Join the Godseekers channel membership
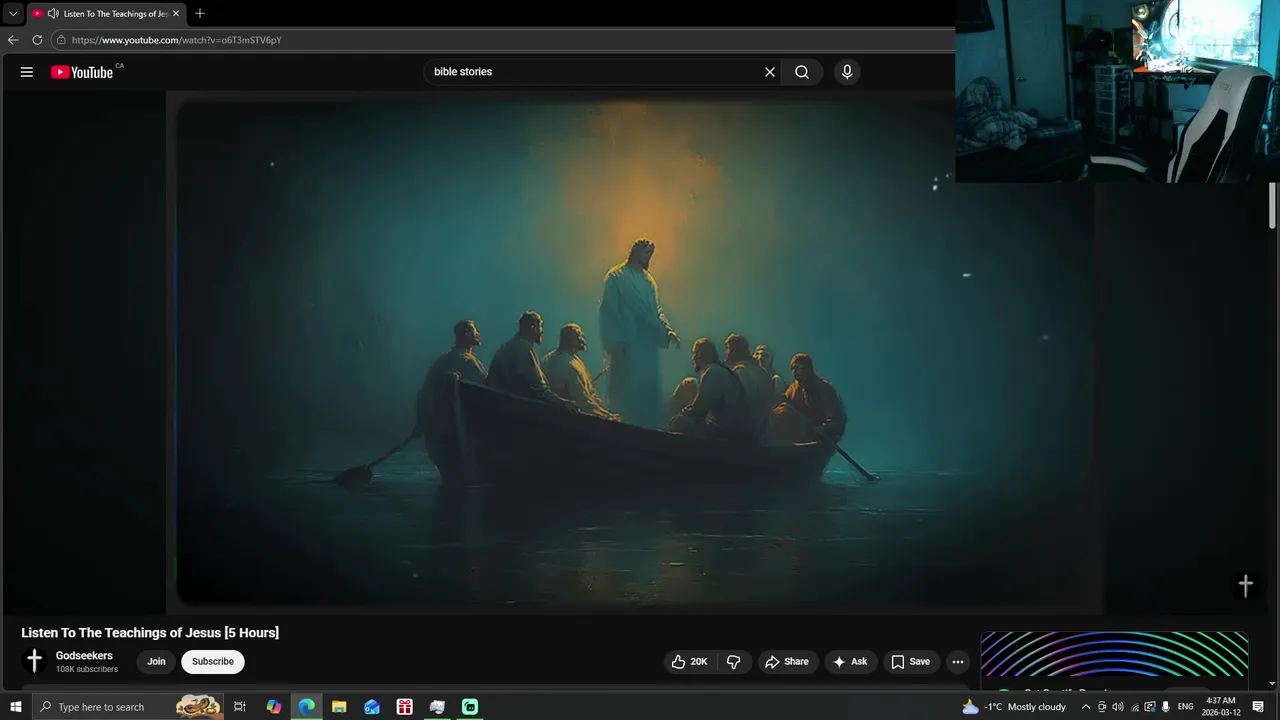This screenshot has height=720, width=1280. [157, 662]
